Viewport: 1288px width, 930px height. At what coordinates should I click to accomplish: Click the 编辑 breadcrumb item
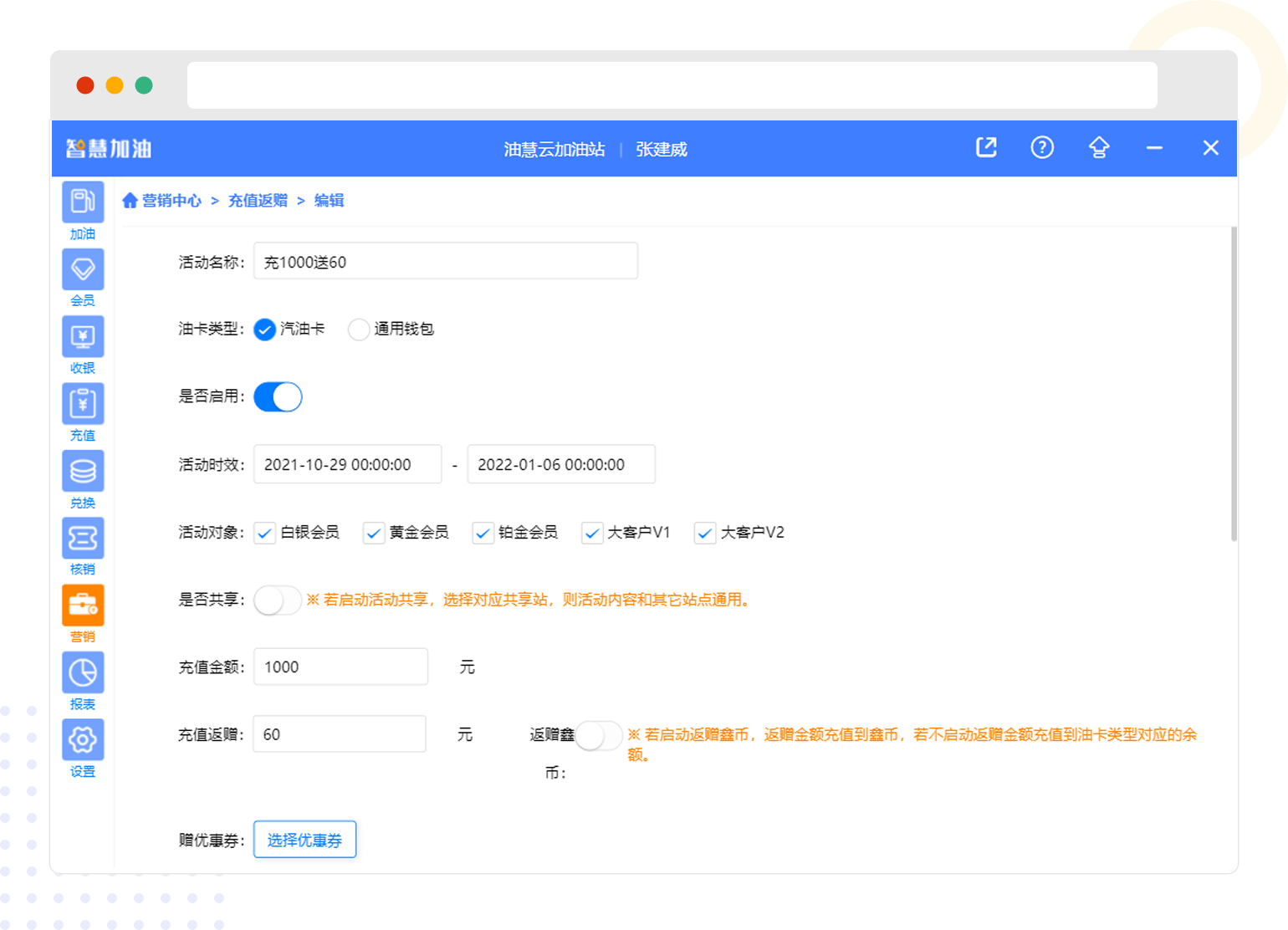coord(329,201)
